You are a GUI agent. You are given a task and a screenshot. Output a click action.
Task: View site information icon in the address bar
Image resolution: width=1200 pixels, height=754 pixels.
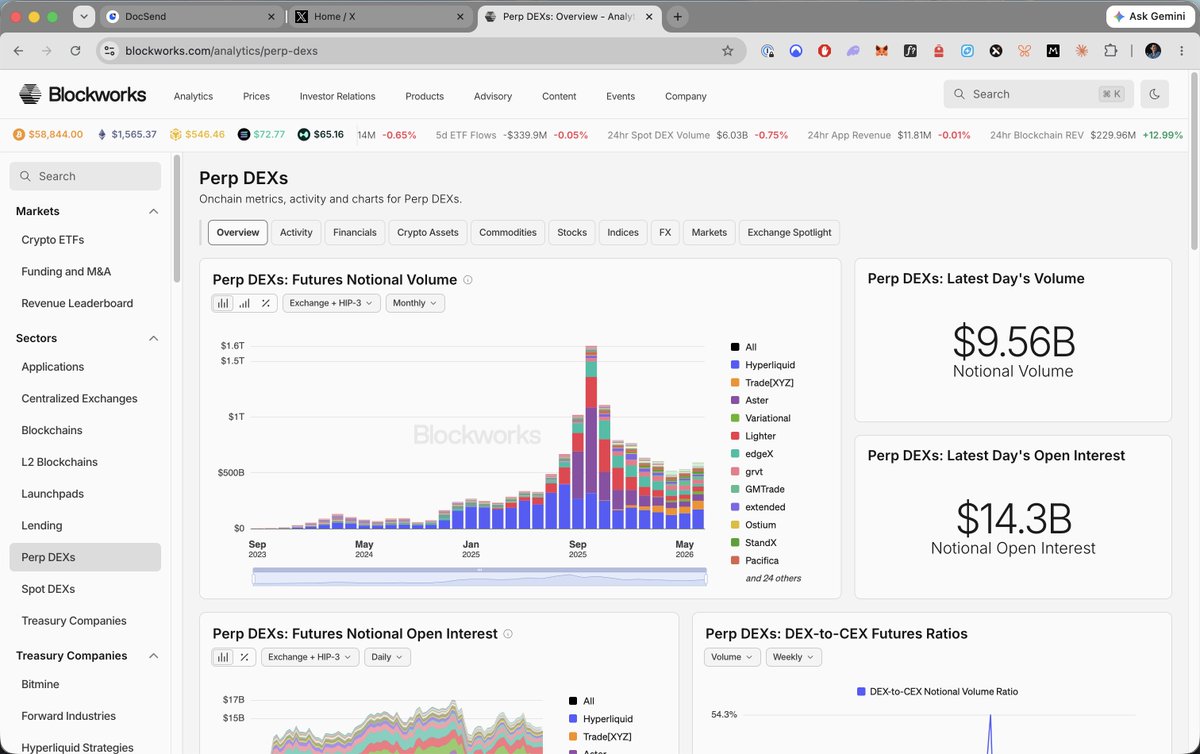110,51
